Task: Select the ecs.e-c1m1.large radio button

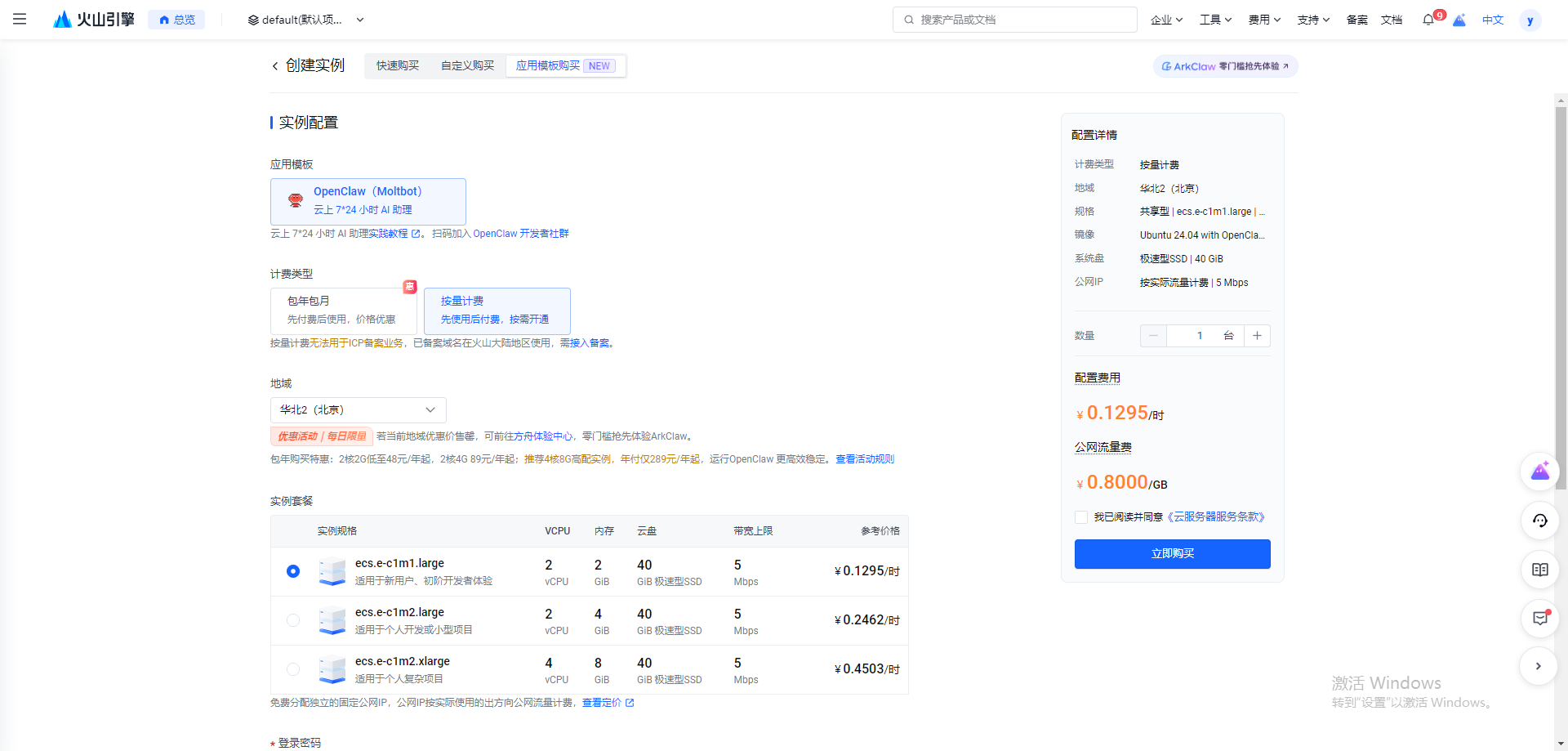Action: (x=293, y=571)
